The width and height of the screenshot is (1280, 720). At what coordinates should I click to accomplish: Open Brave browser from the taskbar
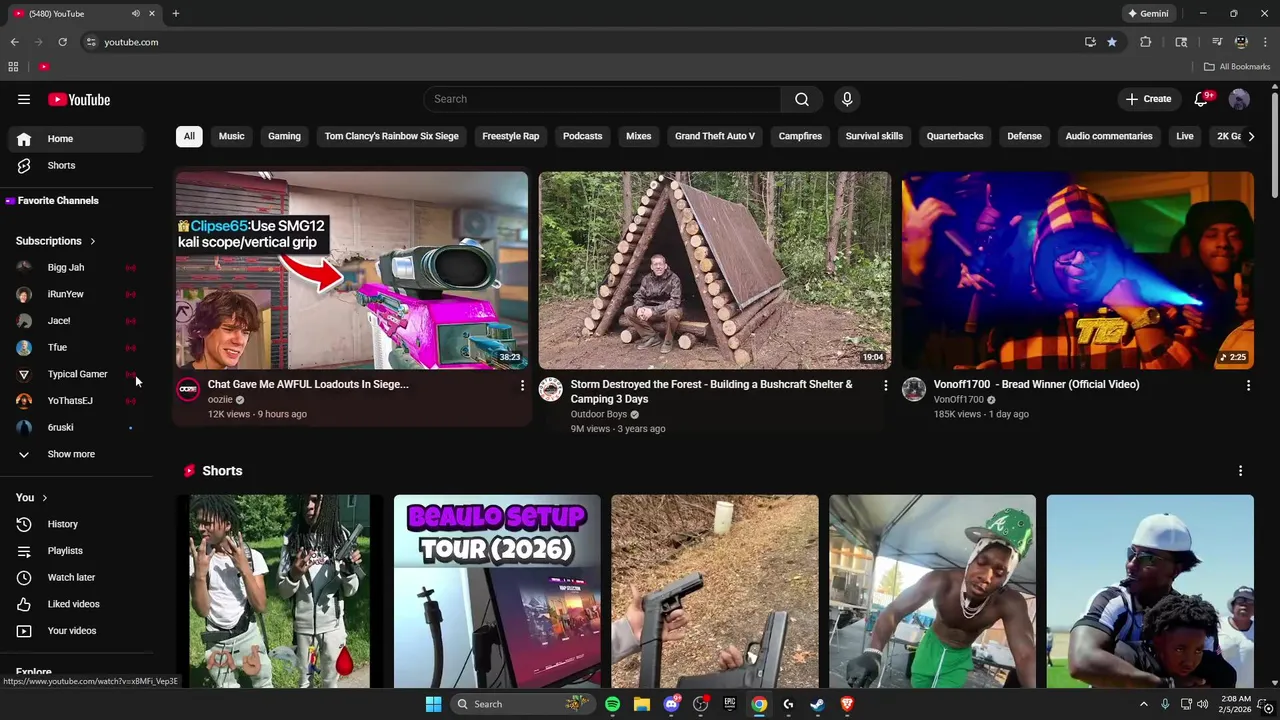point(847,704)
